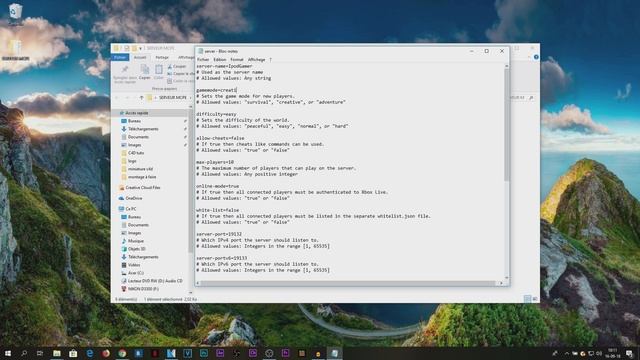Open Objets 3D under Ce PC

[x=136, y=249]
